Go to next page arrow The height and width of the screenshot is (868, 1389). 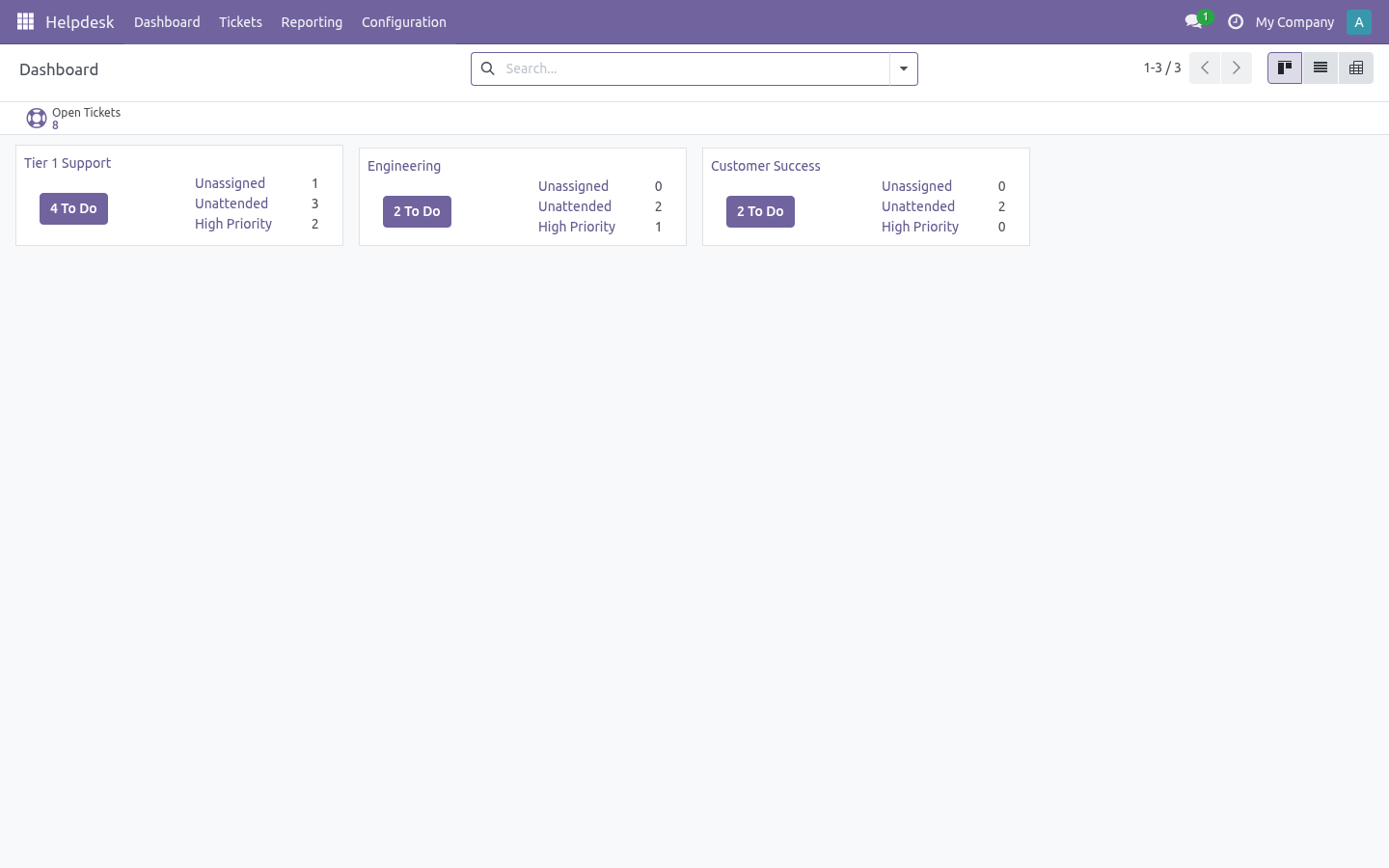click(1236, 68)
